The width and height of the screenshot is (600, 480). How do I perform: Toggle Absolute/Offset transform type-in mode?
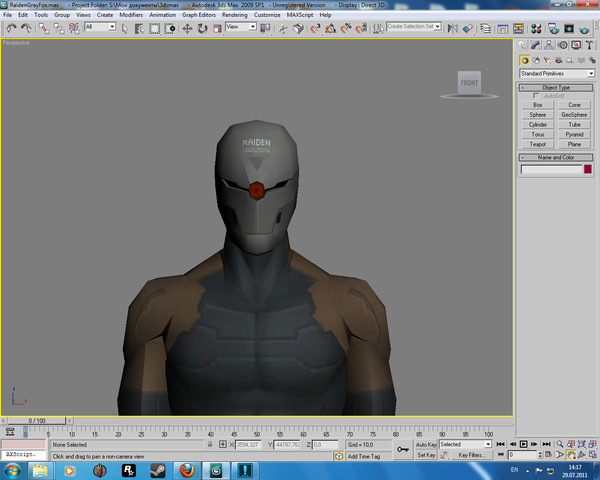coord(223,444)
